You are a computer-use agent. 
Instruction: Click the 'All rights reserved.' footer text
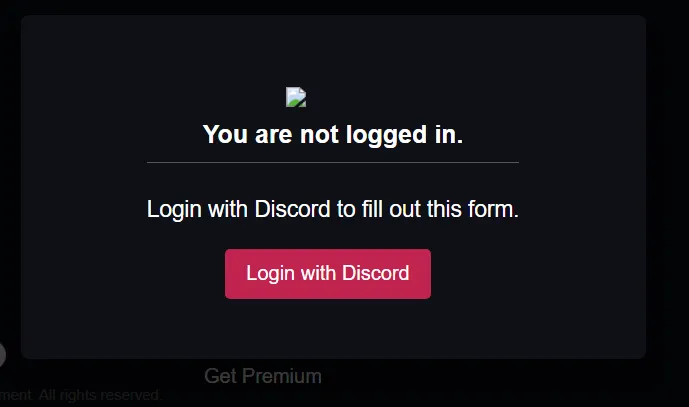pos(100,395)
